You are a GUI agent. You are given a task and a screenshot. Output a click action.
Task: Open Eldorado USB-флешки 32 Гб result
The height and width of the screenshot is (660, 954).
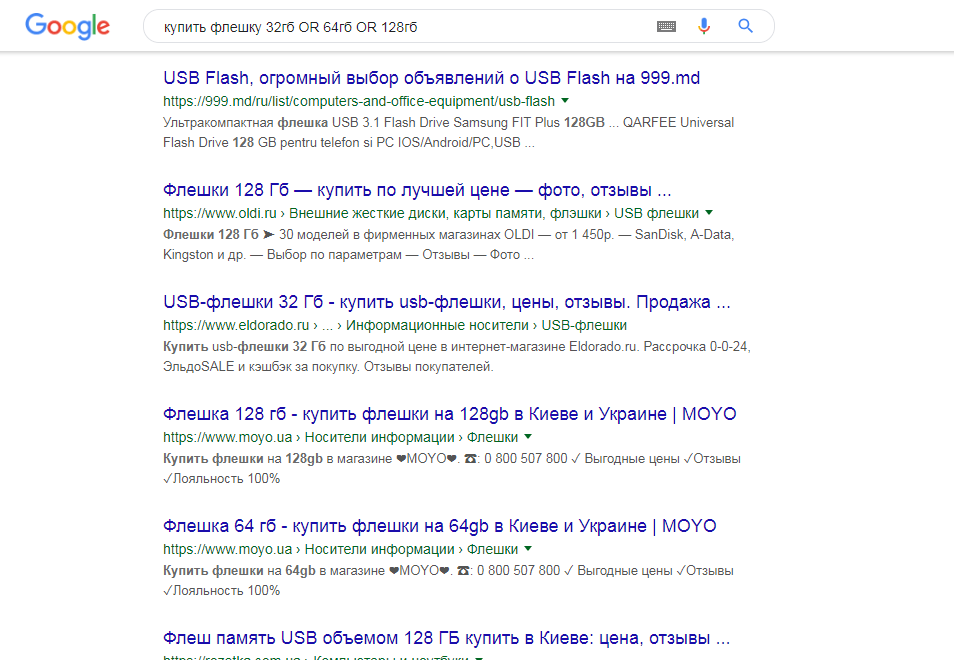point(447,302)
